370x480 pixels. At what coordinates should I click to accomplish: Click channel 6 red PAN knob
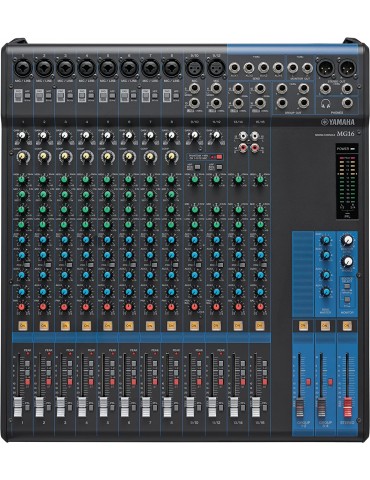coord(128,307)
